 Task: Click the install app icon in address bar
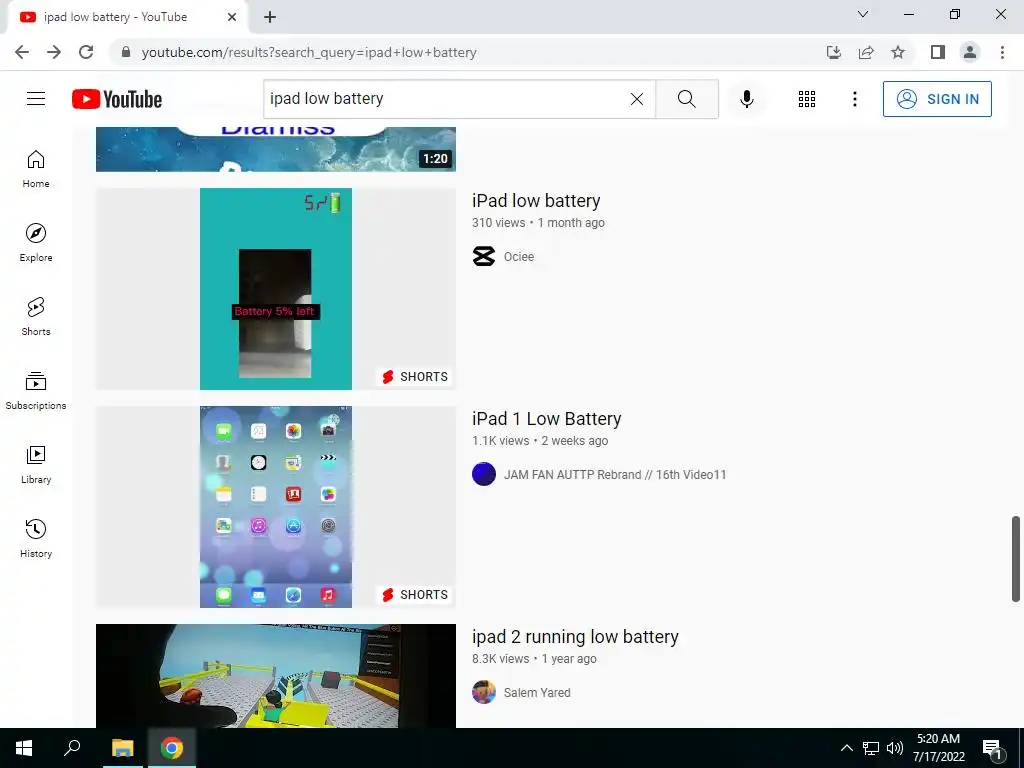click(x=833, y=52)
